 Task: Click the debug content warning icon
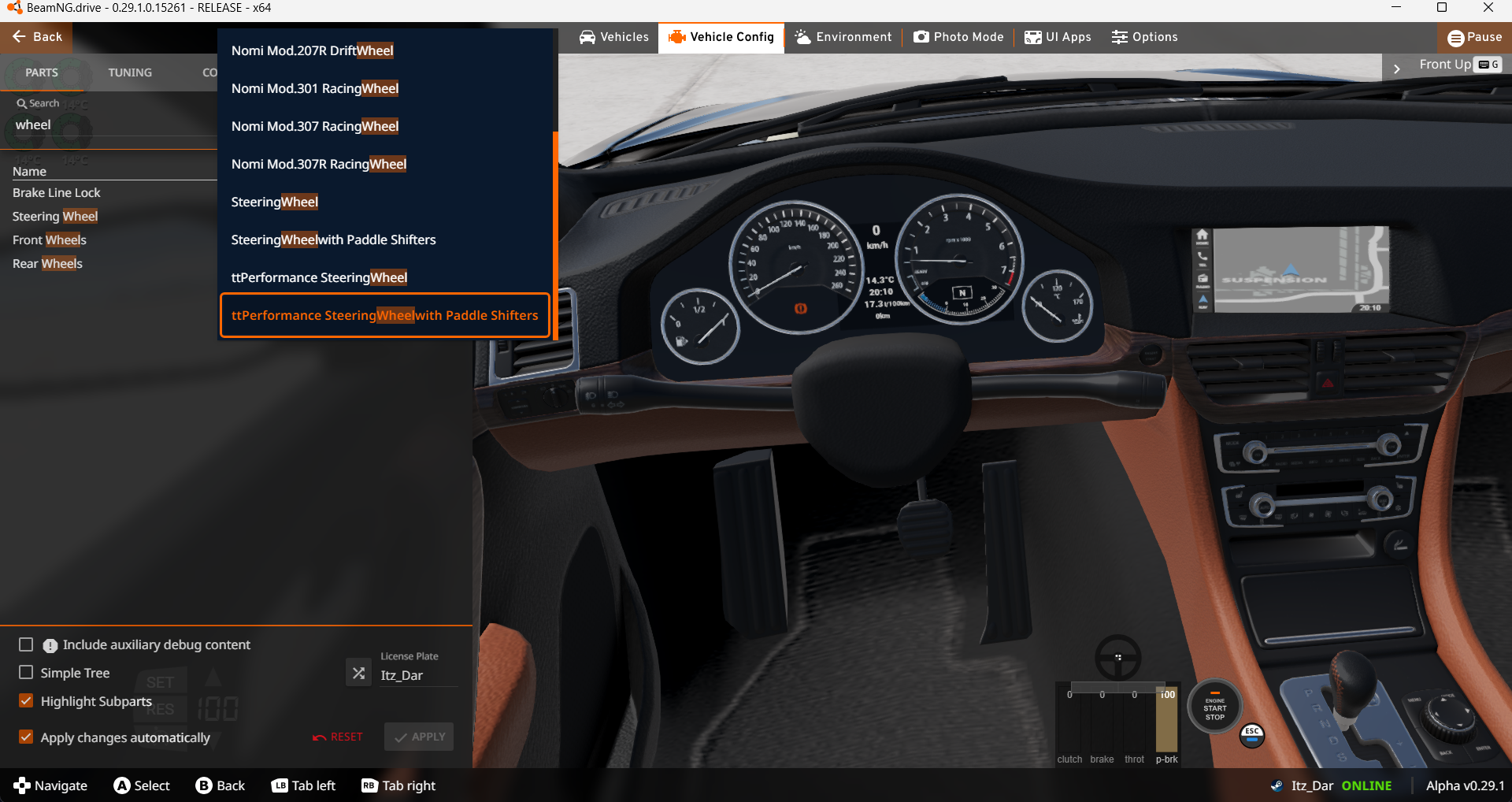click(50, 646)
